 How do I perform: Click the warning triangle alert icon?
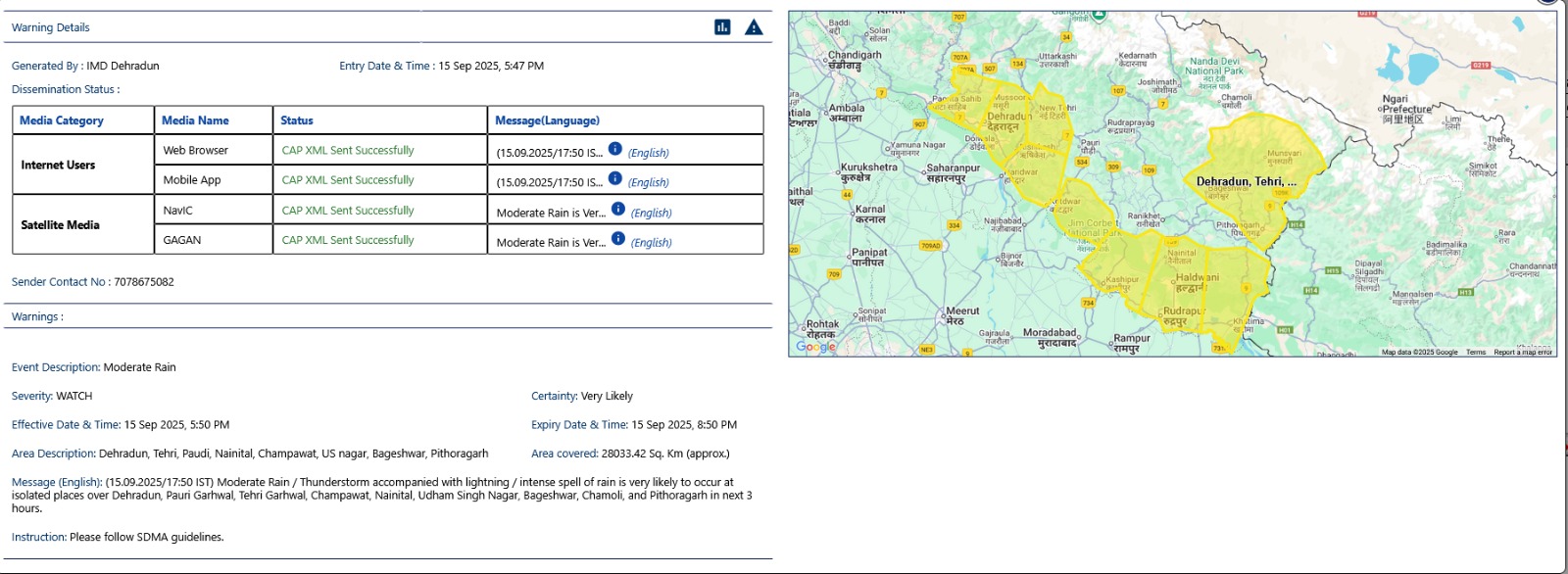point(754,27)
